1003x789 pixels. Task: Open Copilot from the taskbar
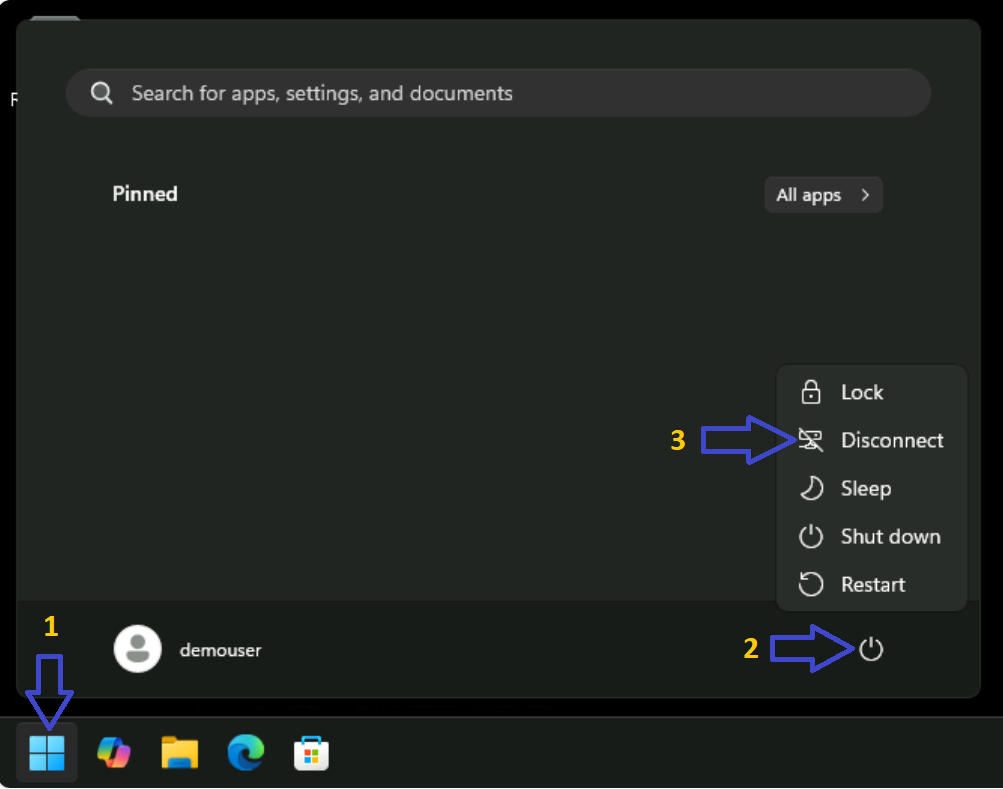coord(113,753)
